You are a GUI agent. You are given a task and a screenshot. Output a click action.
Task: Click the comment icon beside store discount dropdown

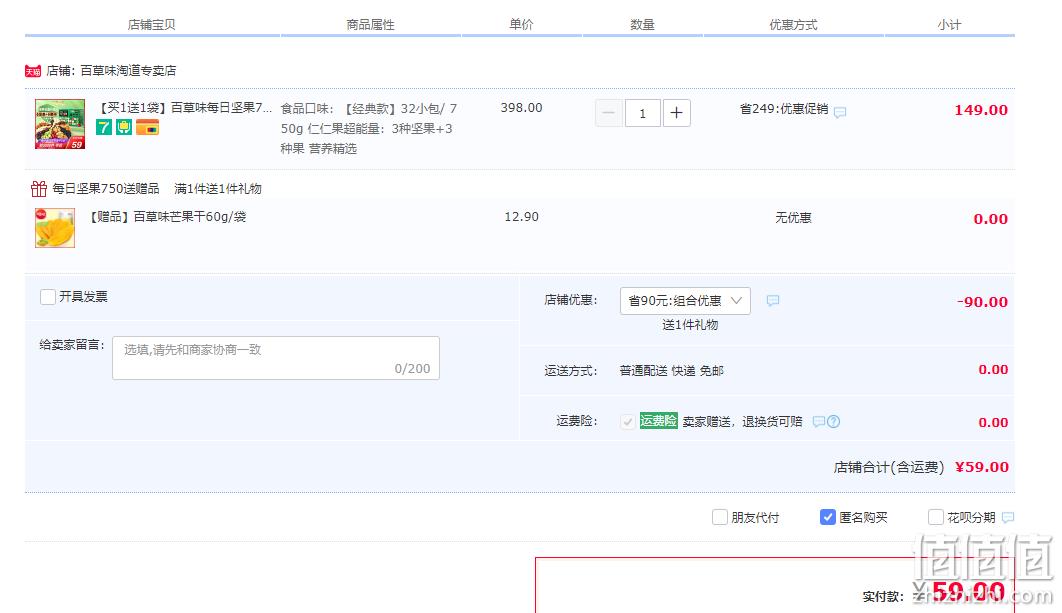773,300
